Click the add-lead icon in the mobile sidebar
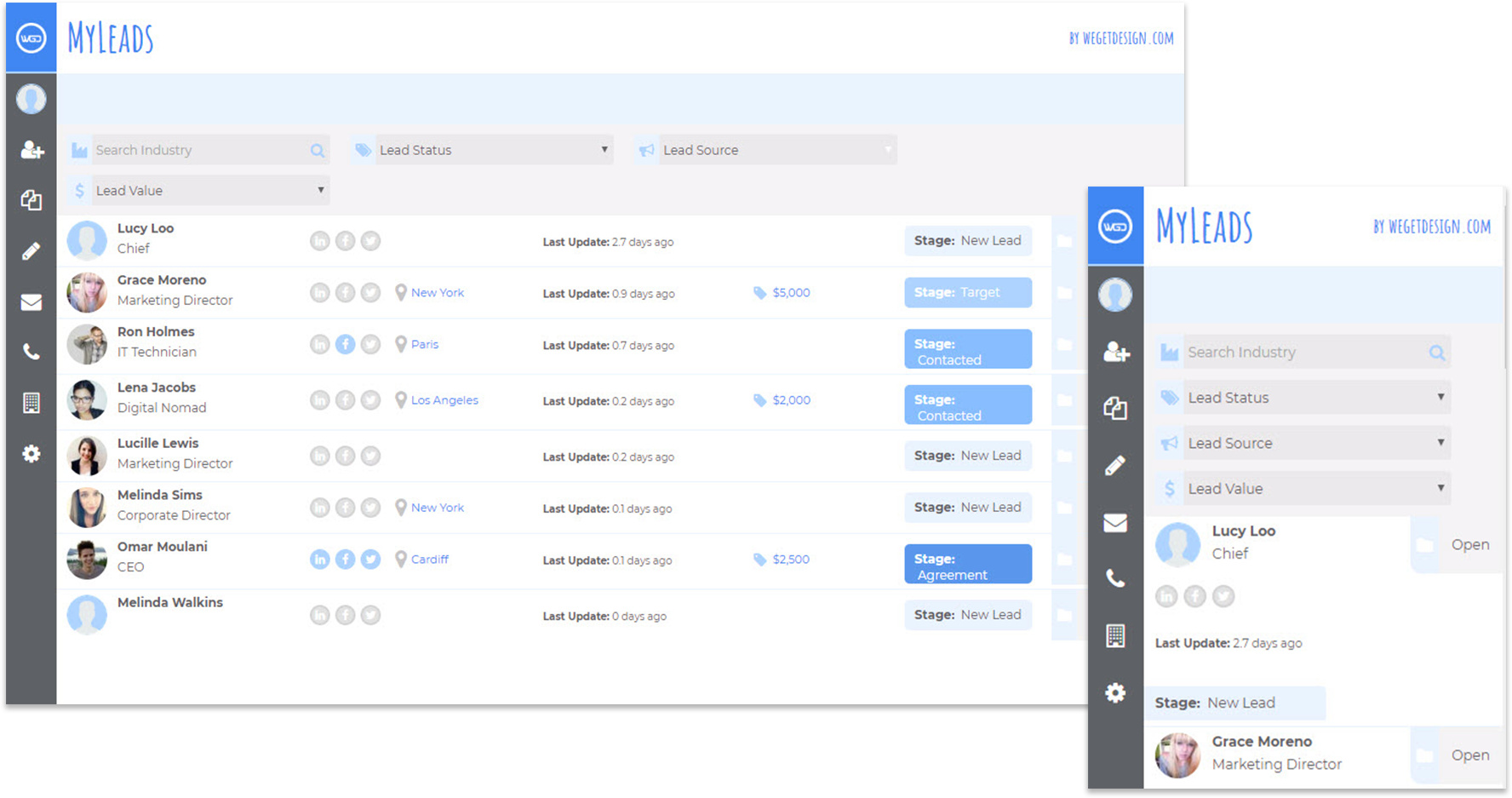Image resolution: width=1512 pixels, height=798 pixels. [1116, 351]
